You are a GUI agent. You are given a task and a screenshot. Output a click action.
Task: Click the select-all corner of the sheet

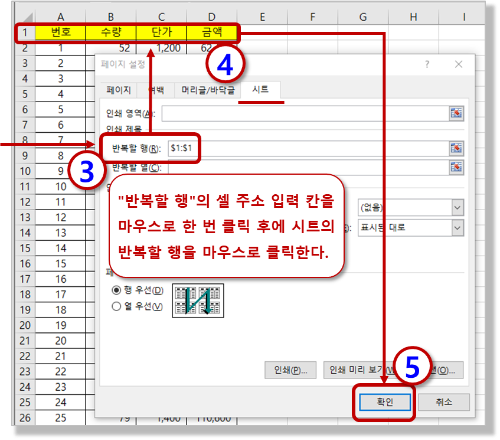25,17
